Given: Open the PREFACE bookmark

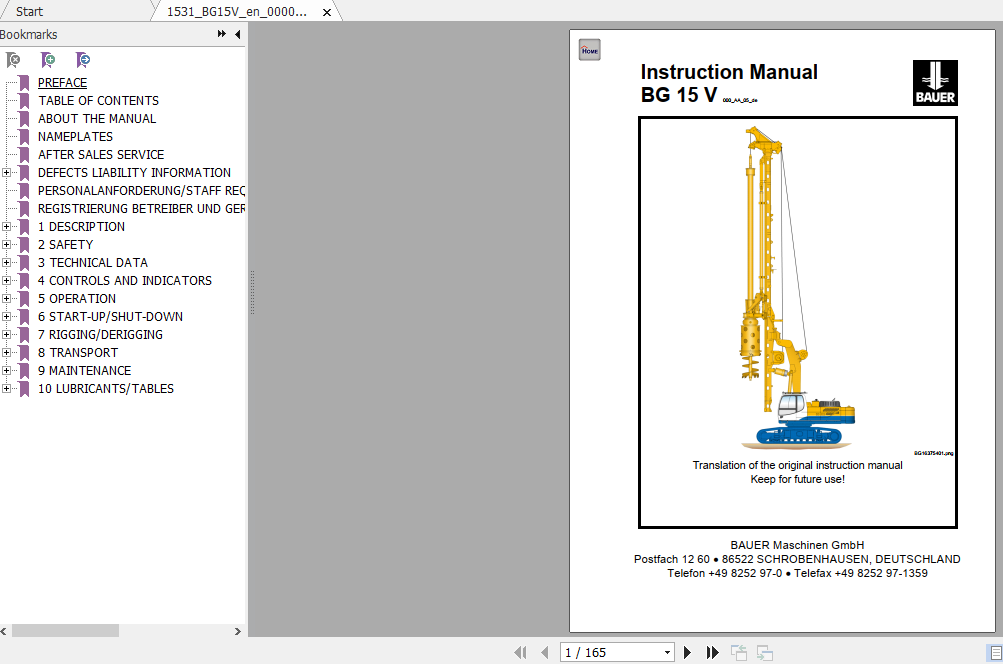Looking at the screenshot, I should [62, 83].
